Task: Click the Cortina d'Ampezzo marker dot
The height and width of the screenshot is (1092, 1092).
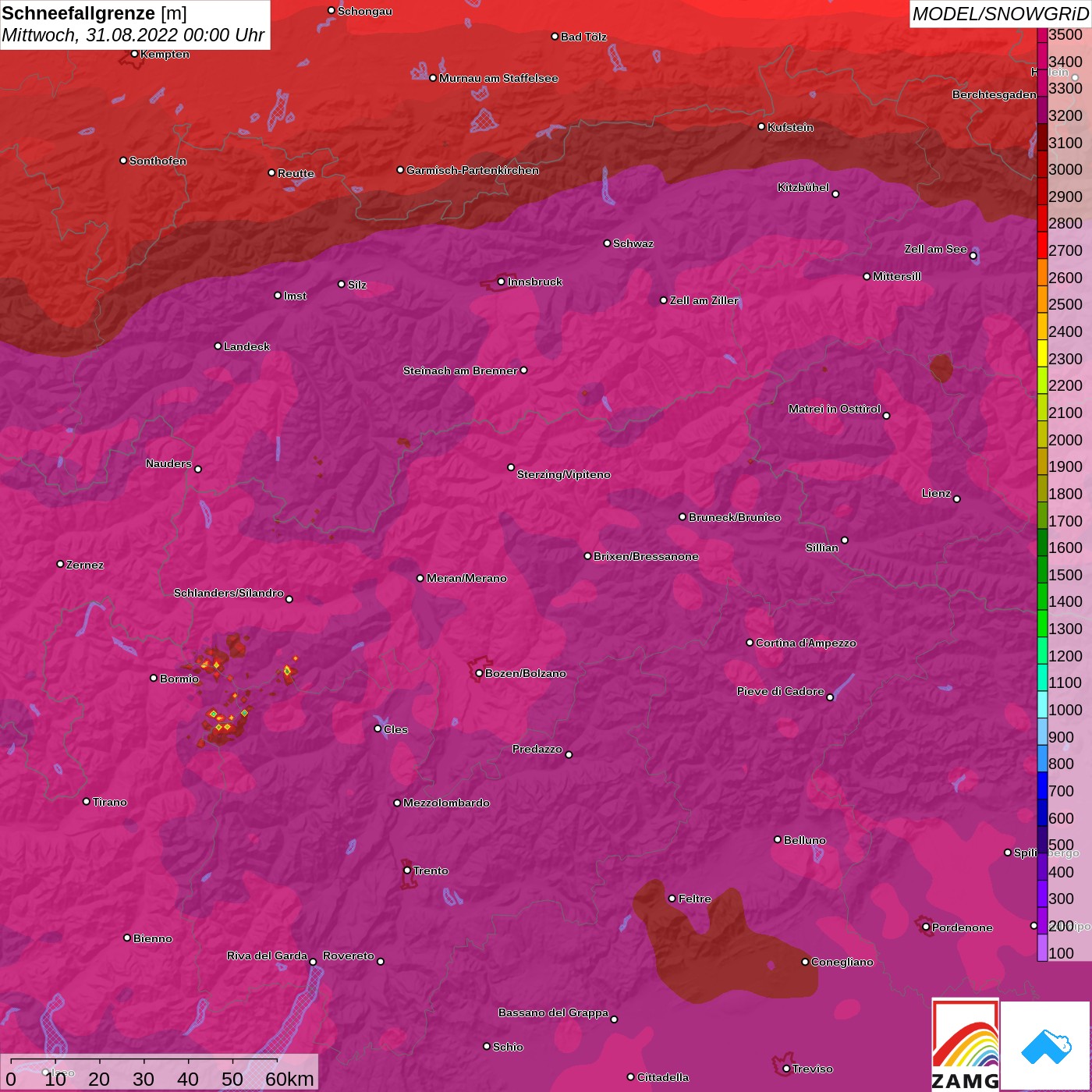Action: (x=750, y=643)
